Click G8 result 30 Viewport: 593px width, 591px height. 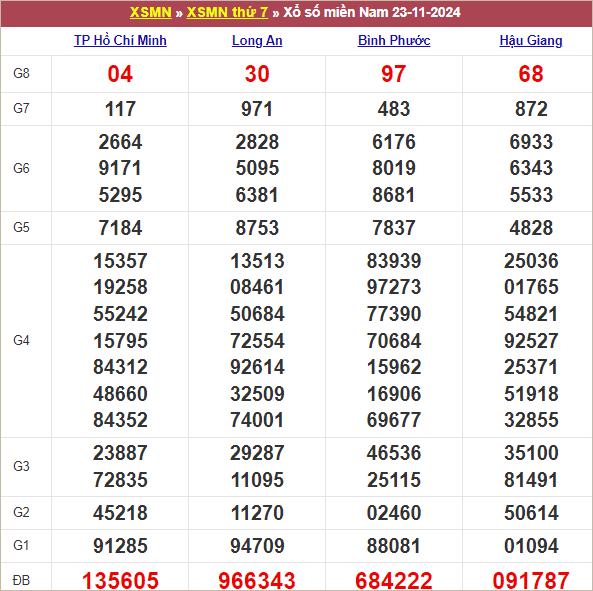(257, 74)
